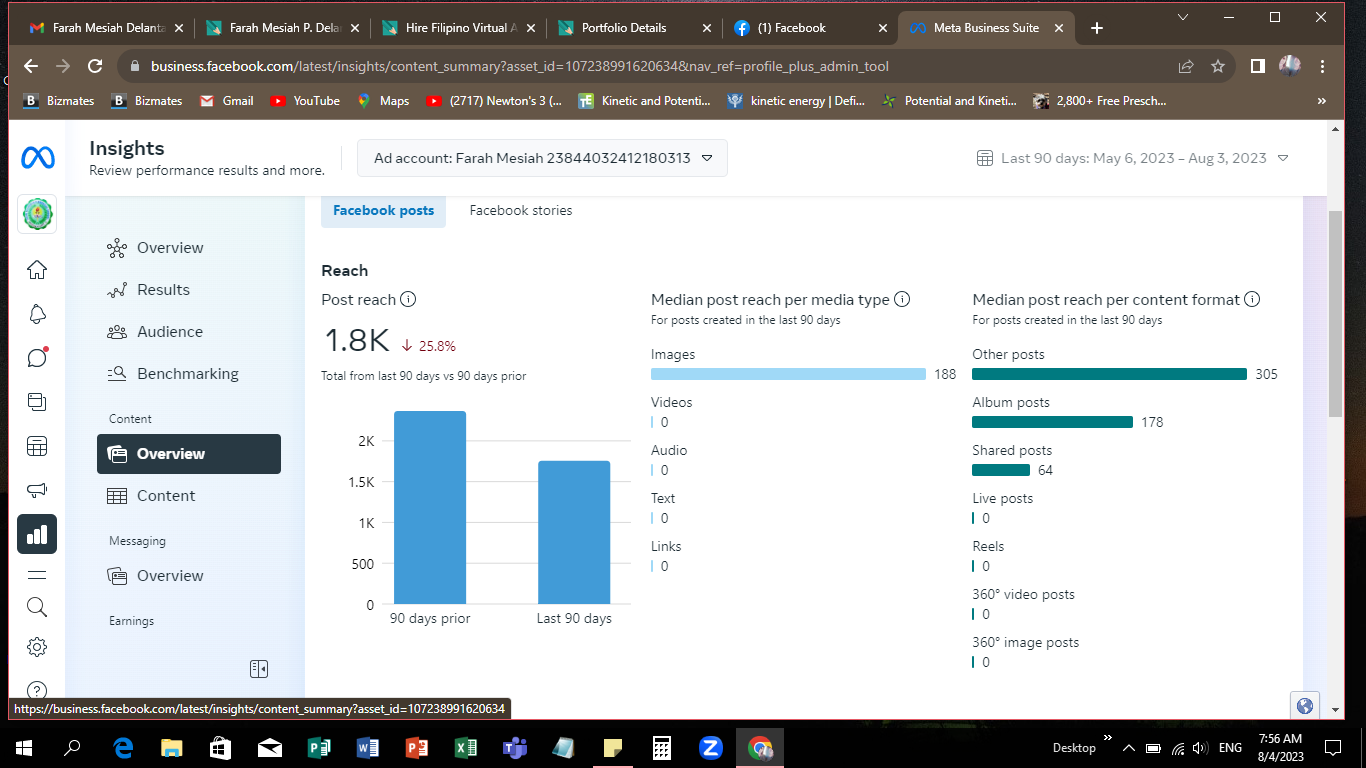
Task: Switch to the (1) Facebook browser tab
Action: click(x=810, y=28)
